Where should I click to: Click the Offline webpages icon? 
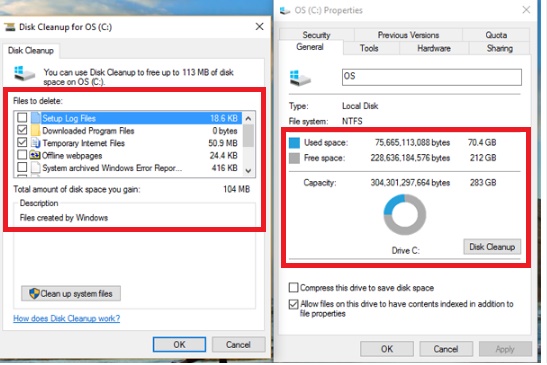tap(35, 155)
